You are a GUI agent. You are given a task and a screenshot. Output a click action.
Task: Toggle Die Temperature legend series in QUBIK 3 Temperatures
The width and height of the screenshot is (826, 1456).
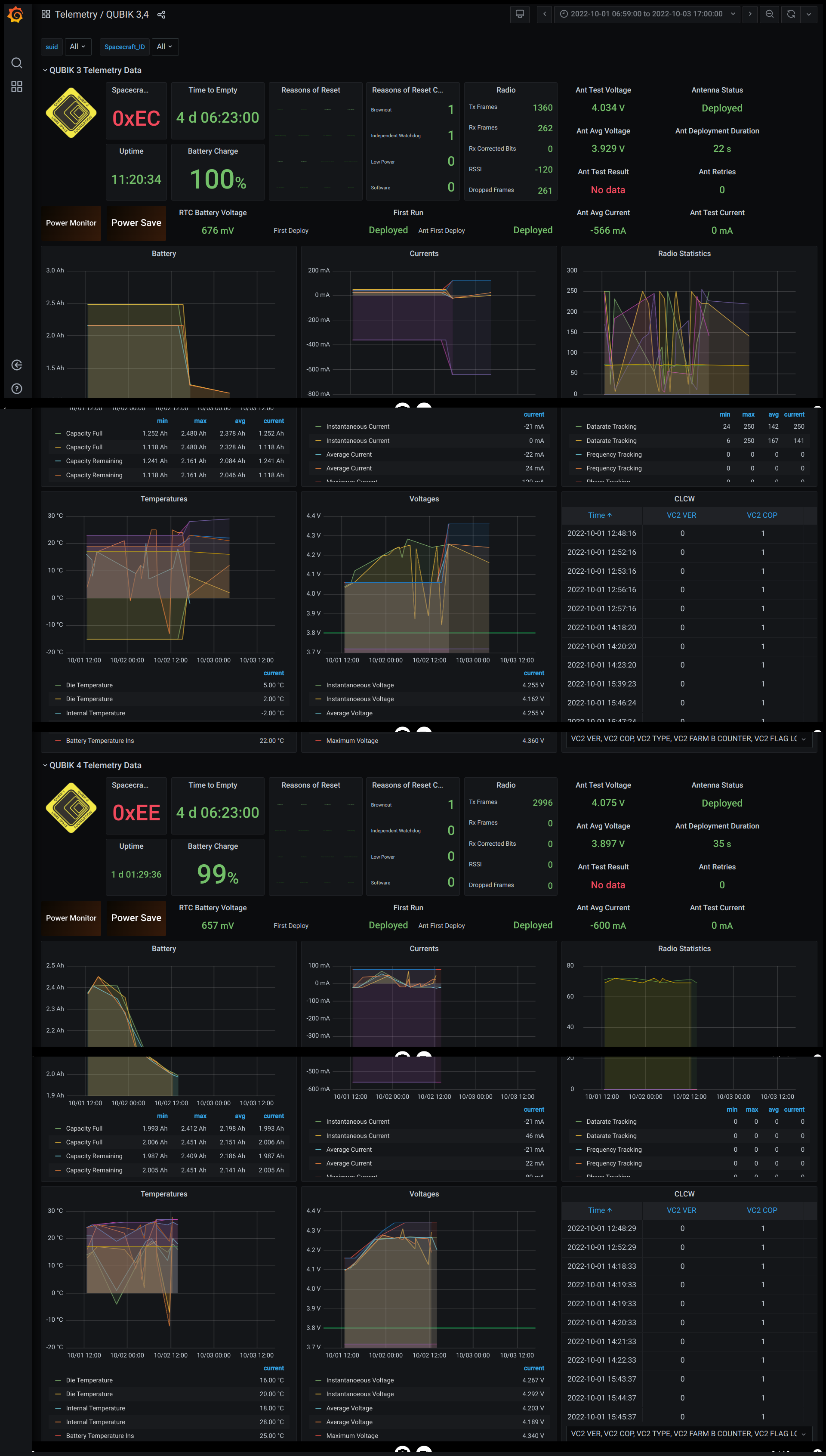[x=89, y=686]
